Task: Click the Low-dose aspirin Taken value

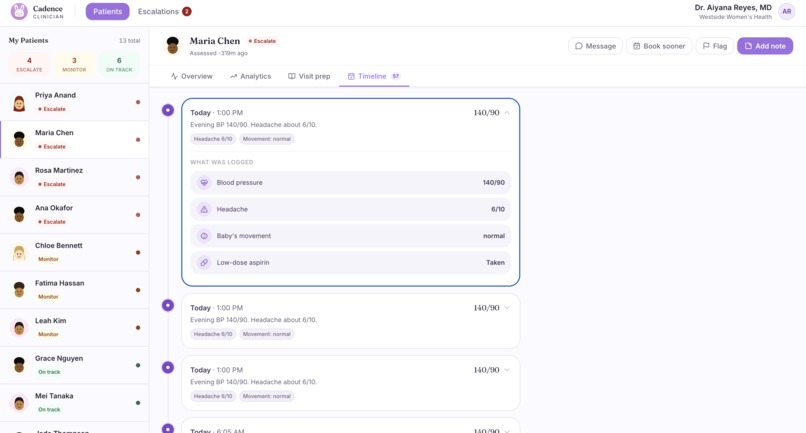Action: point(495,262)
